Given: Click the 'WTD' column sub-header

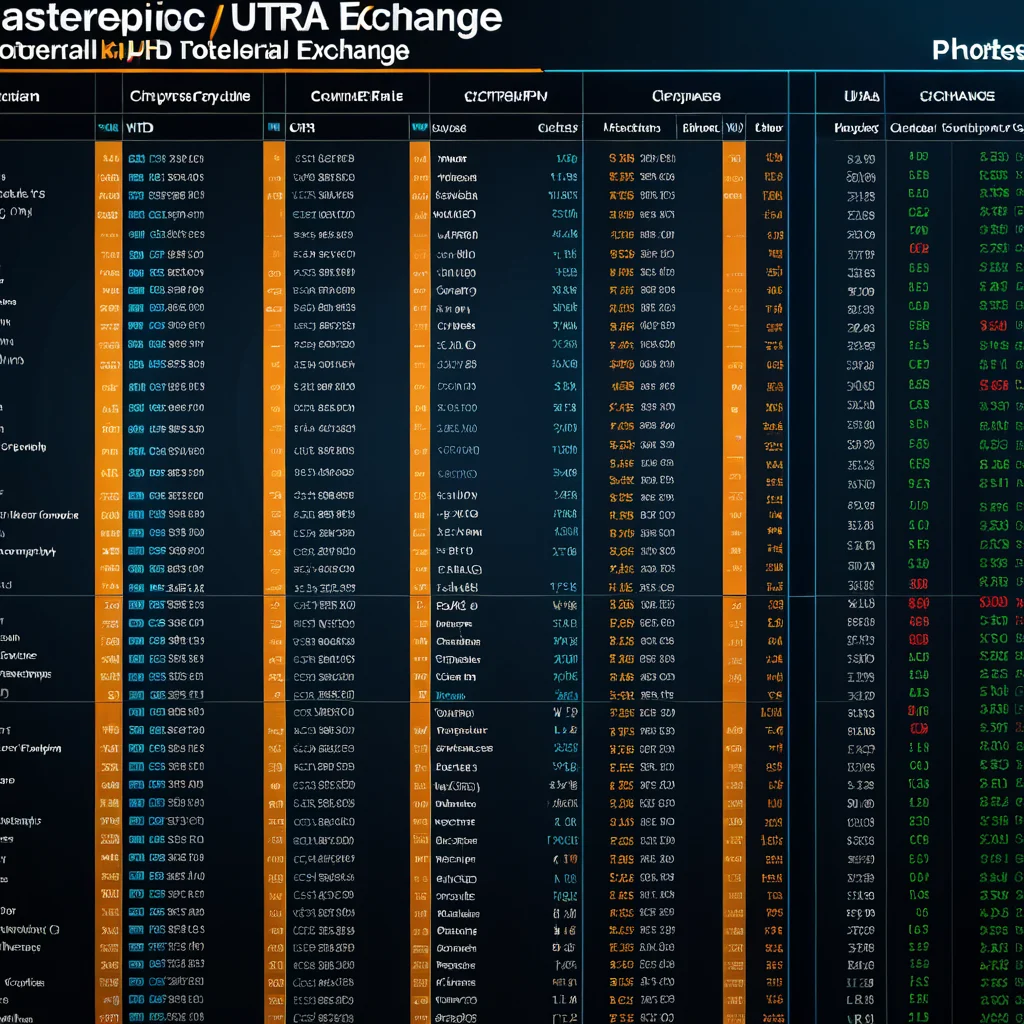Looking at the screenshot, I should click(x=139, y=128).
